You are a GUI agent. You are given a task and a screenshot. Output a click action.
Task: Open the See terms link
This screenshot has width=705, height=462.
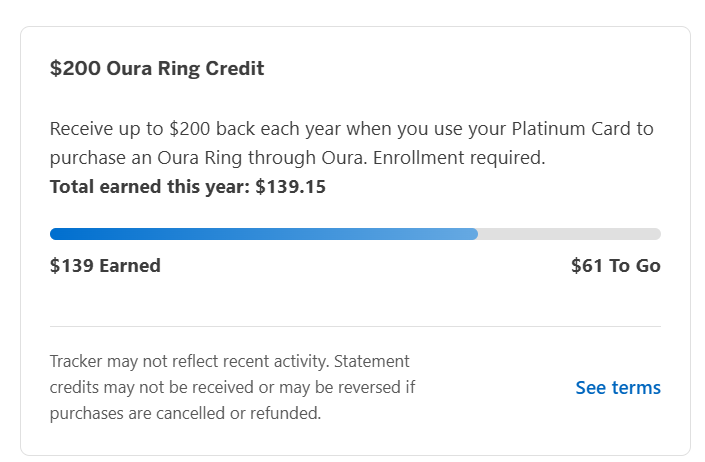tap(617, 388)
